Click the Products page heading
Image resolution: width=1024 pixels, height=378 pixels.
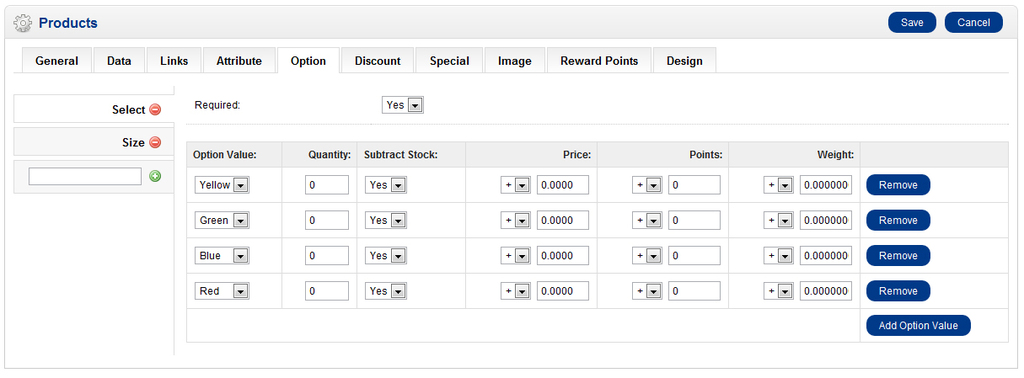pyautogui.click(x=68, y=23)
